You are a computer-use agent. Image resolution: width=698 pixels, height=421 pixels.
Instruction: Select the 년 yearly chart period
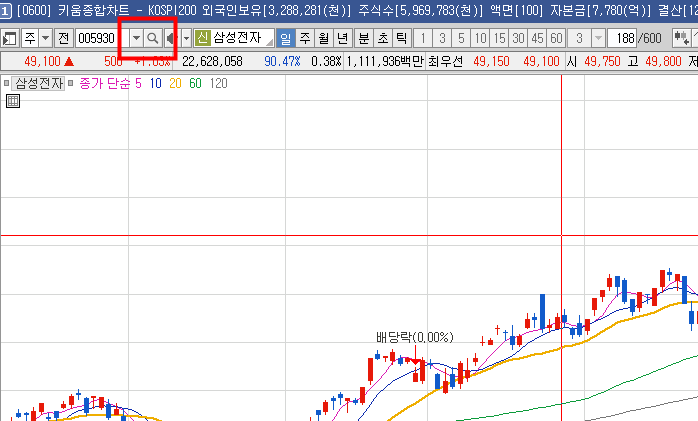(342, 39)
